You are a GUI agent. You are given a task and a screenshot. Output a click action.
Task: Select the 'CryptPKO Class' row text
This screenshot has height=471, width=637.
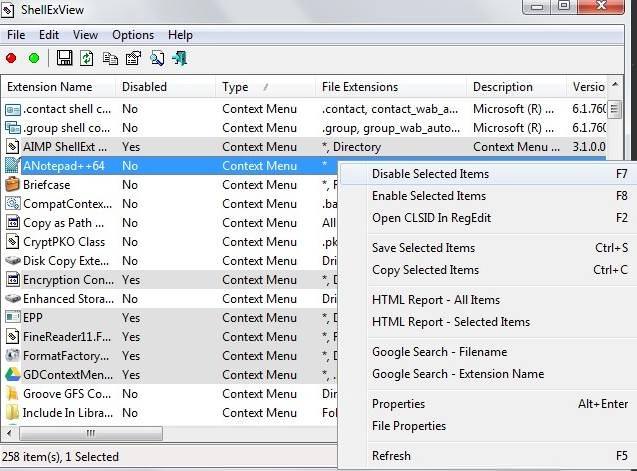(x=64, y=242)
